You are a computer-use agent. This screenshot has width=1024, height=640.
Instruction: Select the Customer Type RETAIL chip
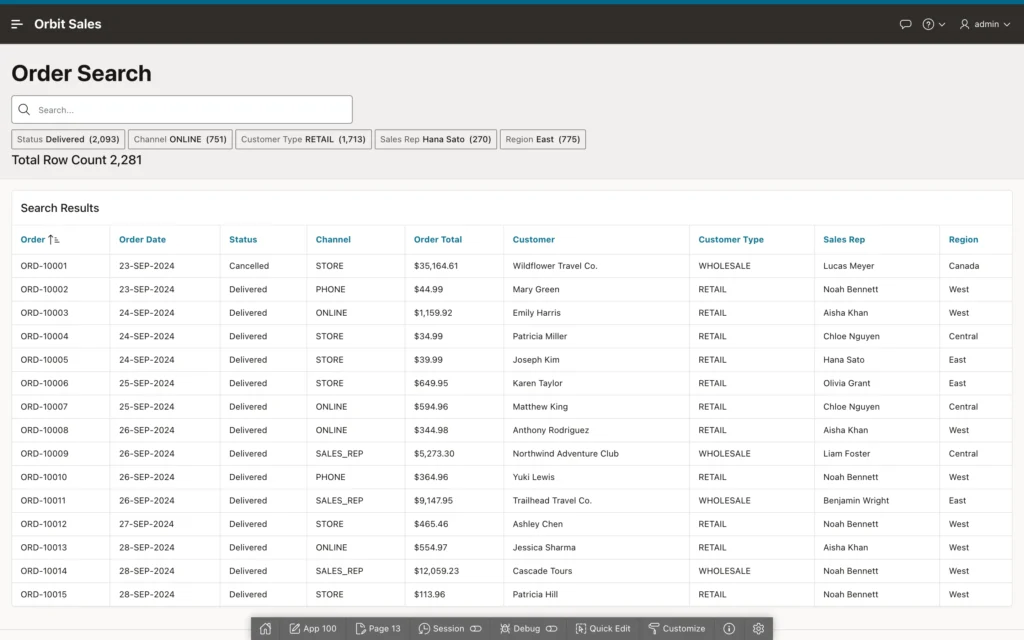click(303, 139)
